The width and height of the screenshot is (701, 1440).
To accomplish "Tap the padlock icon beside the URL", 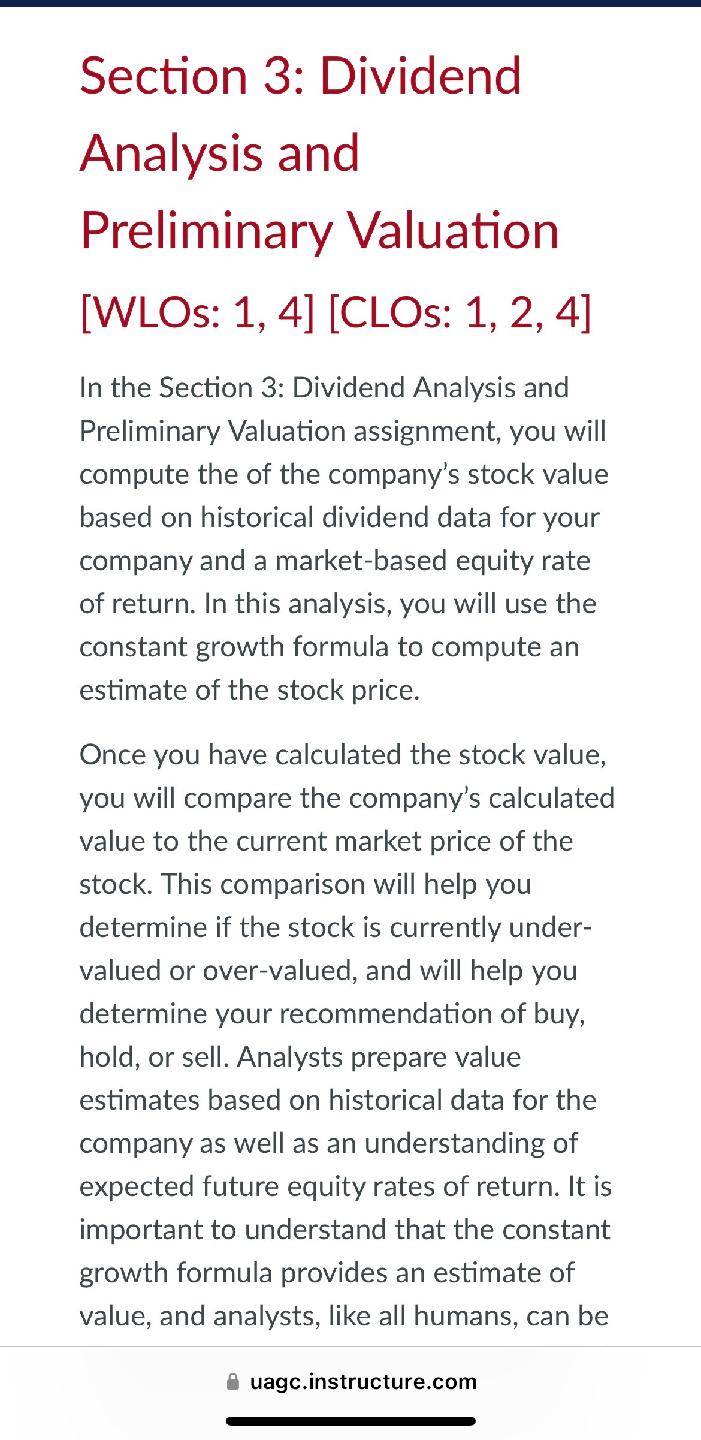I will point(233,1382).
